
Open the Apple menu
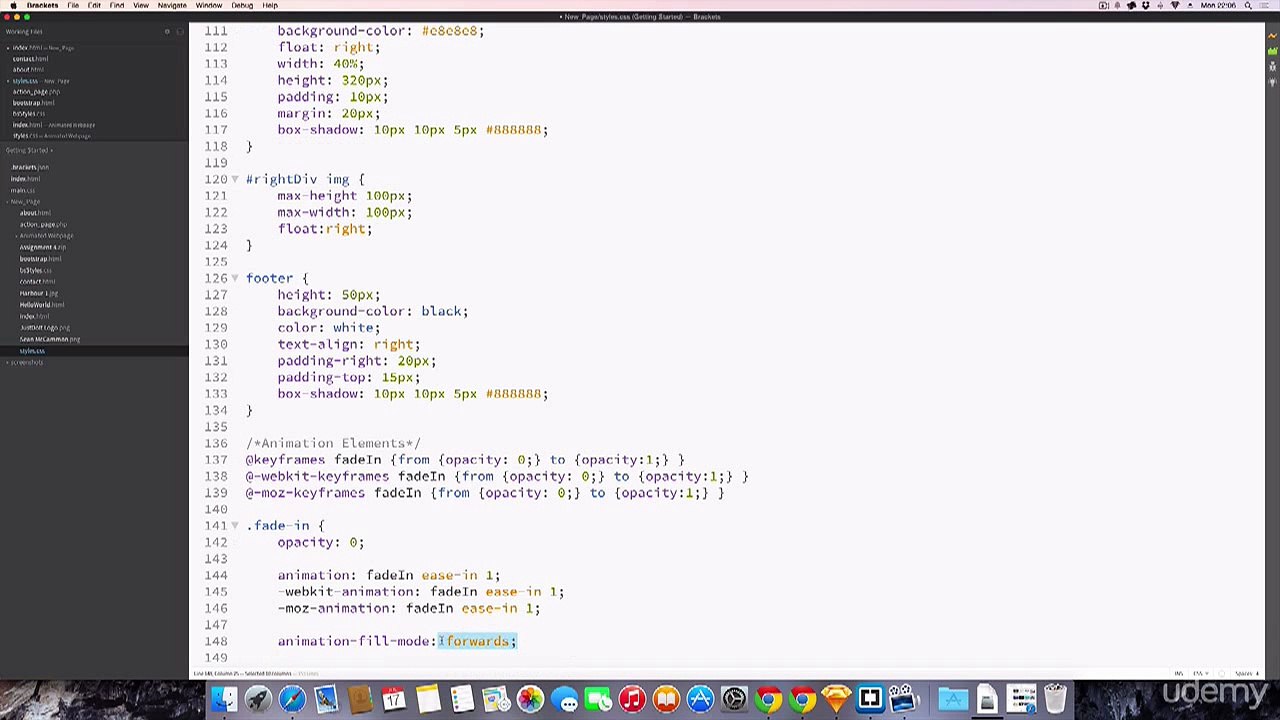tap(13, 5)
